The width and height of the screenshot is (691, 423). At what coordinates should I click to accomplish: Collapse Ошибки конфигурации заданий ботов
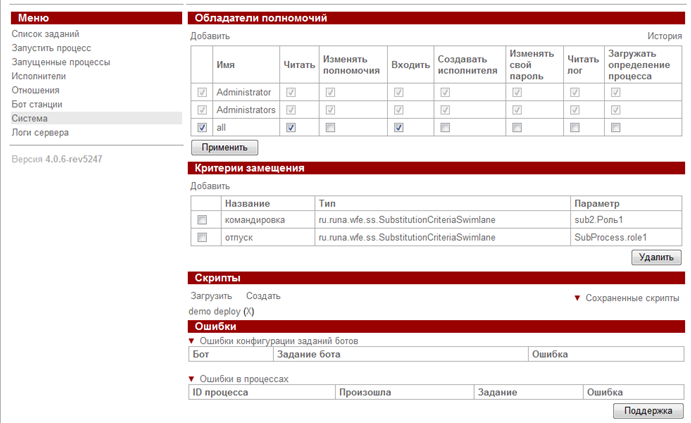tap(274, 341)
